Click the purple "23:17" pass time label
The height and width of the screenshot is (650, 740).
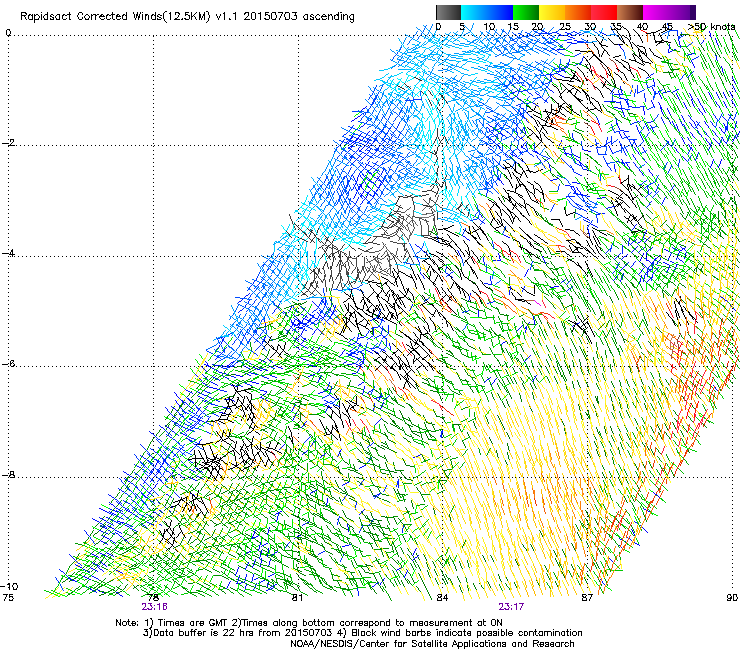pyautogui.click(x=511, y=607)
